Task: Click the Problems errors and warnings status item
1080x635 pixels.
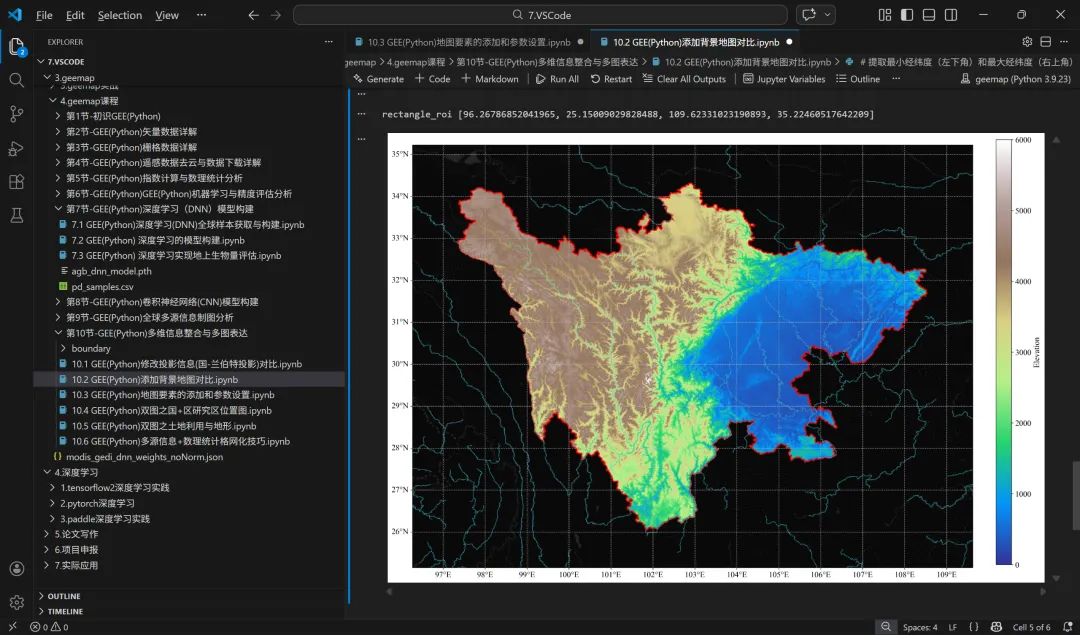Action: (50, 627)
